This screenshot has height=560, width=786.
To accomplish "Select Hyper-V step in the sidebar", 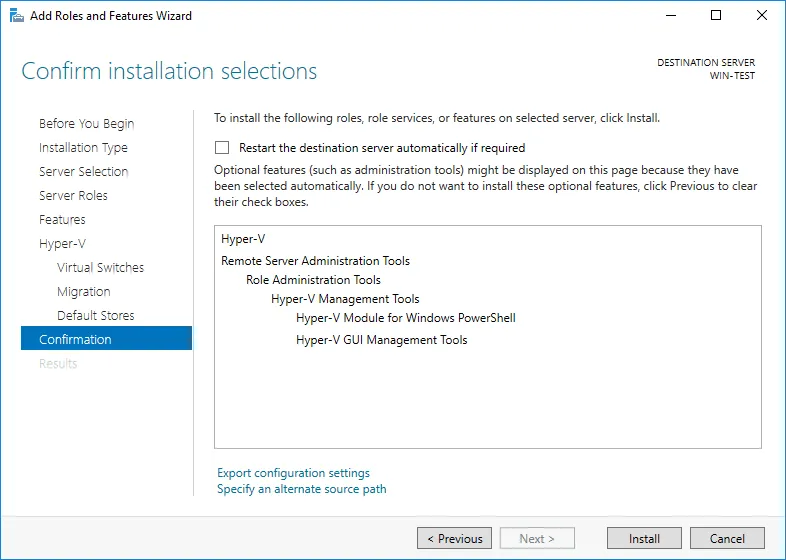I will (60, 244).
